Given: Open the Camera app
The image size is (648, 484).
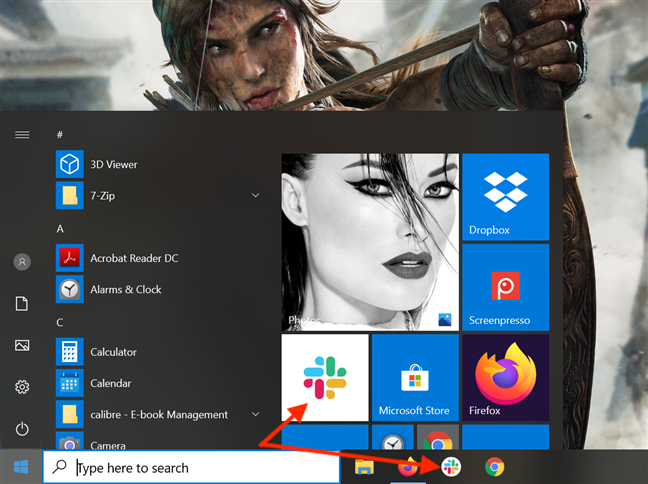Looking at the screenshot, I should coord(159,441).
